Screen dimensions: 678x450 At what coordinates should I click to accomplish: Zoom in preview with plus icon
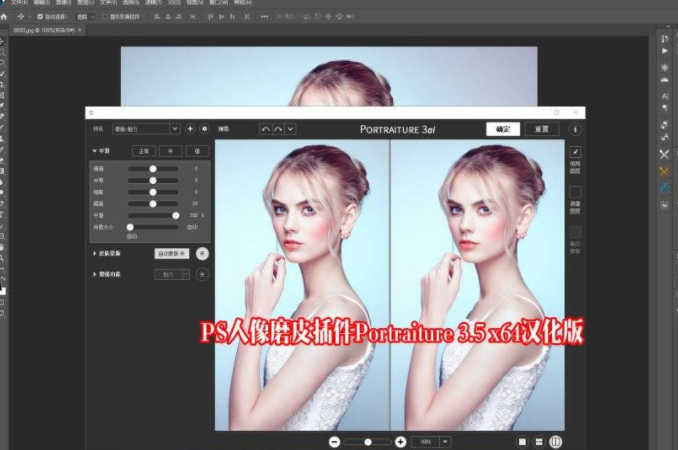400,442
